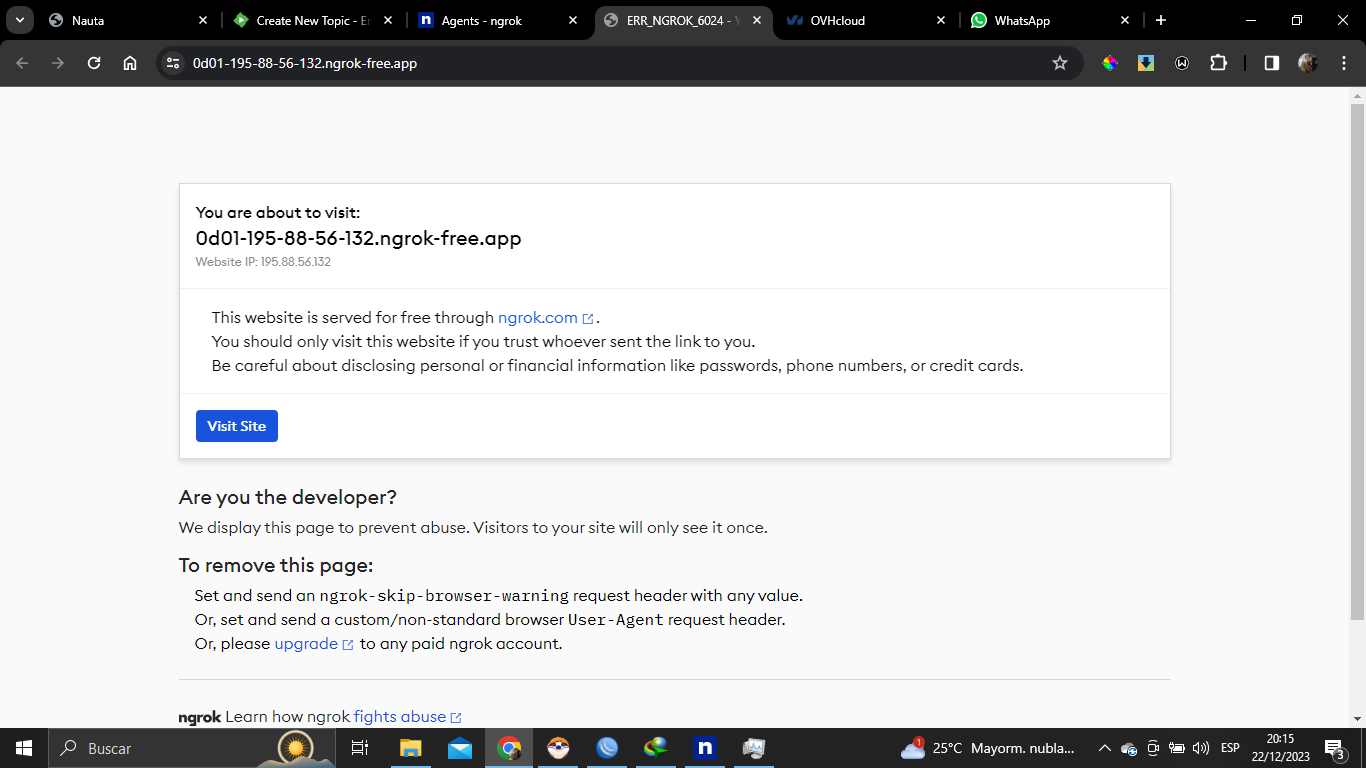
Task: Open the tab search dropdown arrow
Action: 20,20
